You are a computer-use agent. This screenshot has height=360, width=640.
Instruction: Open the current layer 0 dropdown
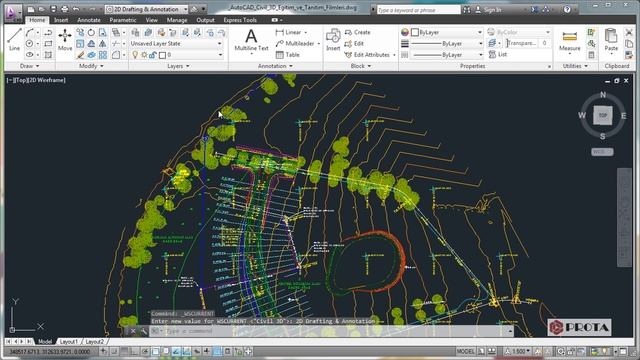click(x=177, y=54)
